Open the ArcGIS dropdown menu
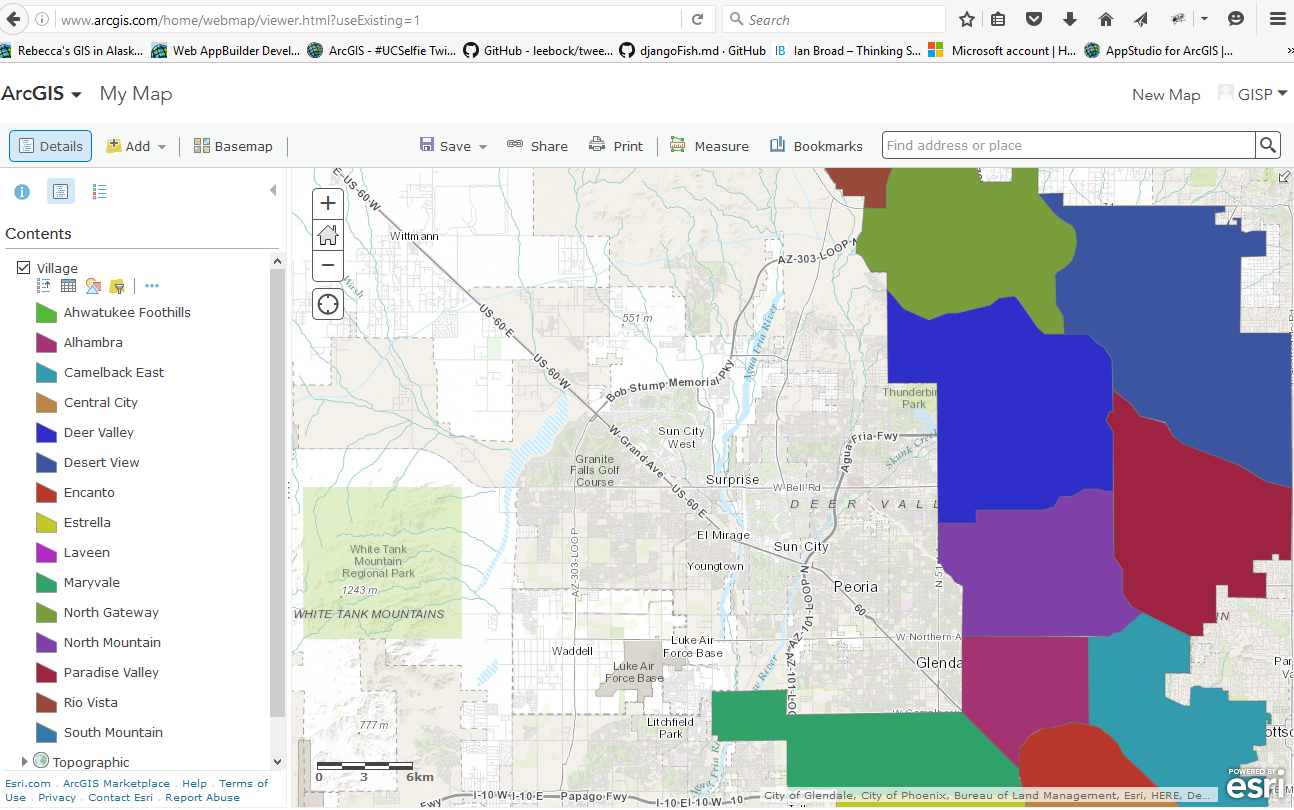This screenshot has width=1294, height=810. 41,94
